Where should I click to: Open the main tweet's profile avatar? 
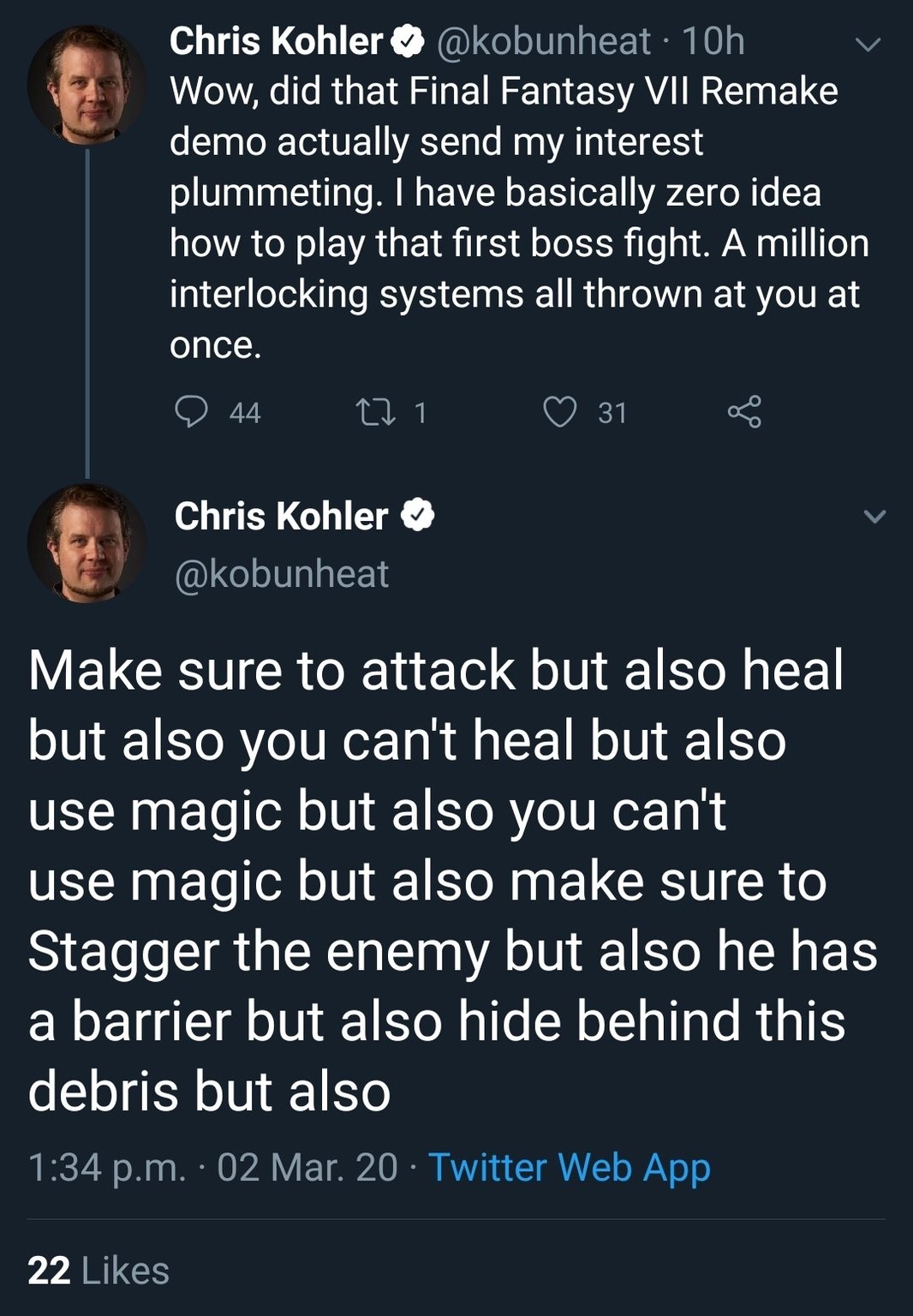click(x=86, y=543)
